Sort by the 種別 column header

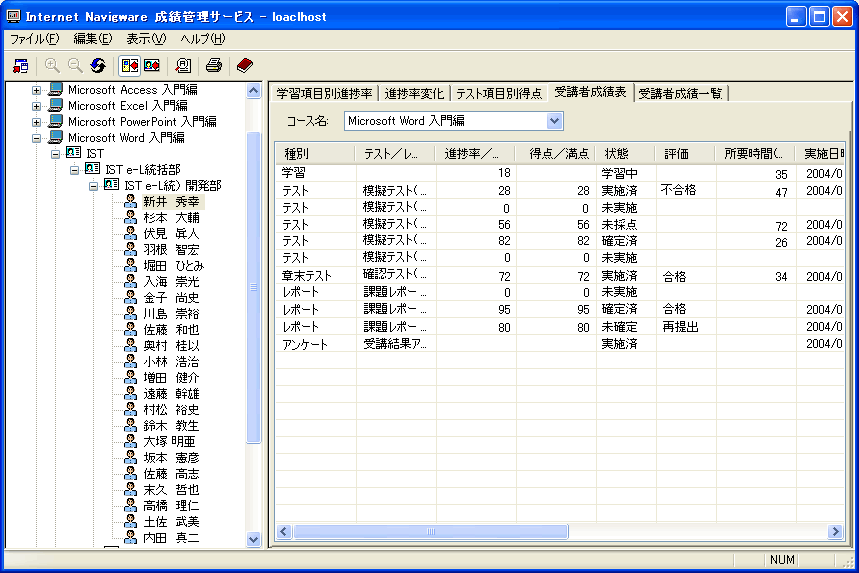tap(316, 154)
